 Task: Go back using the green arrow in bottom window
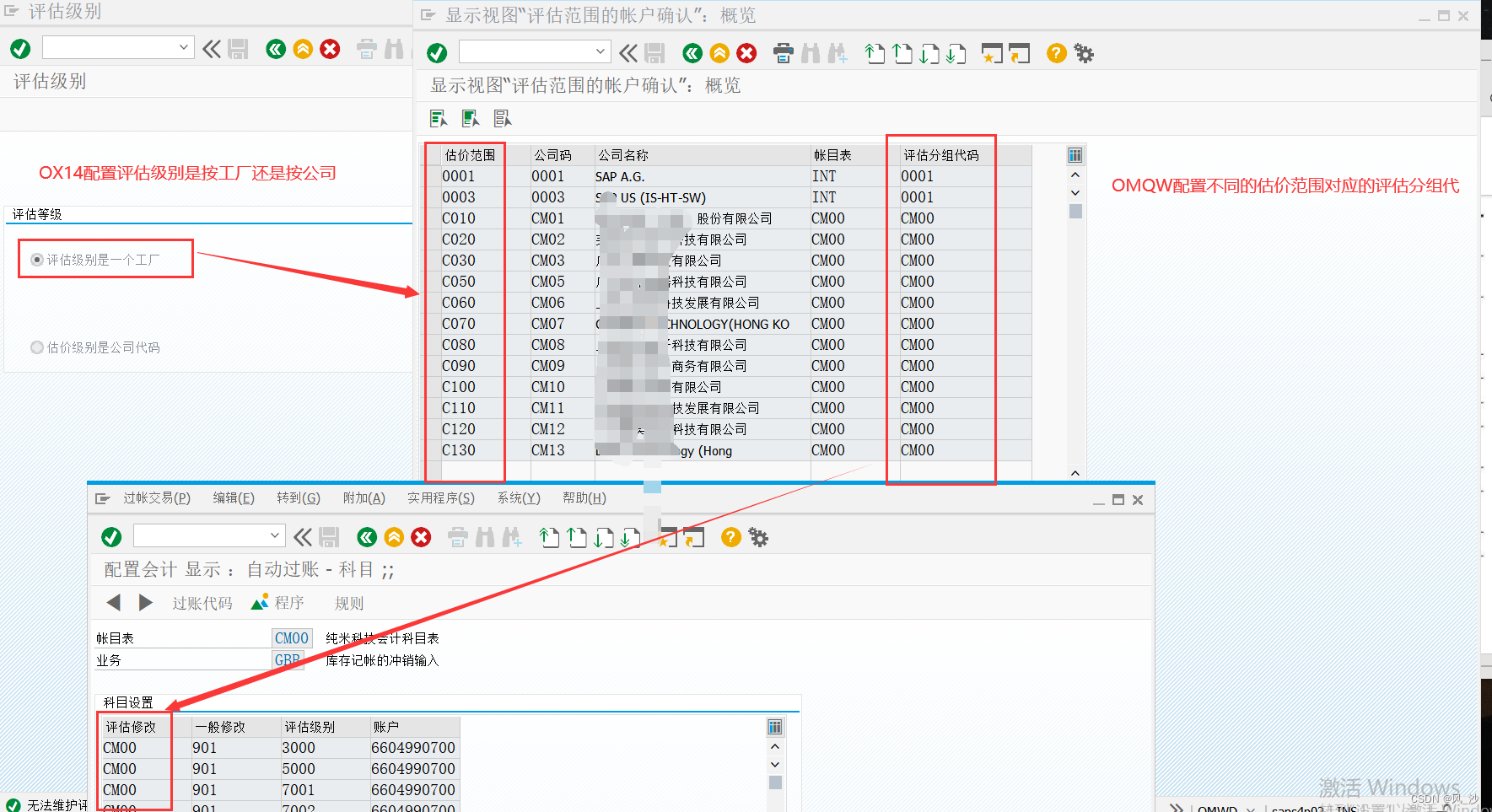[366, 537]
